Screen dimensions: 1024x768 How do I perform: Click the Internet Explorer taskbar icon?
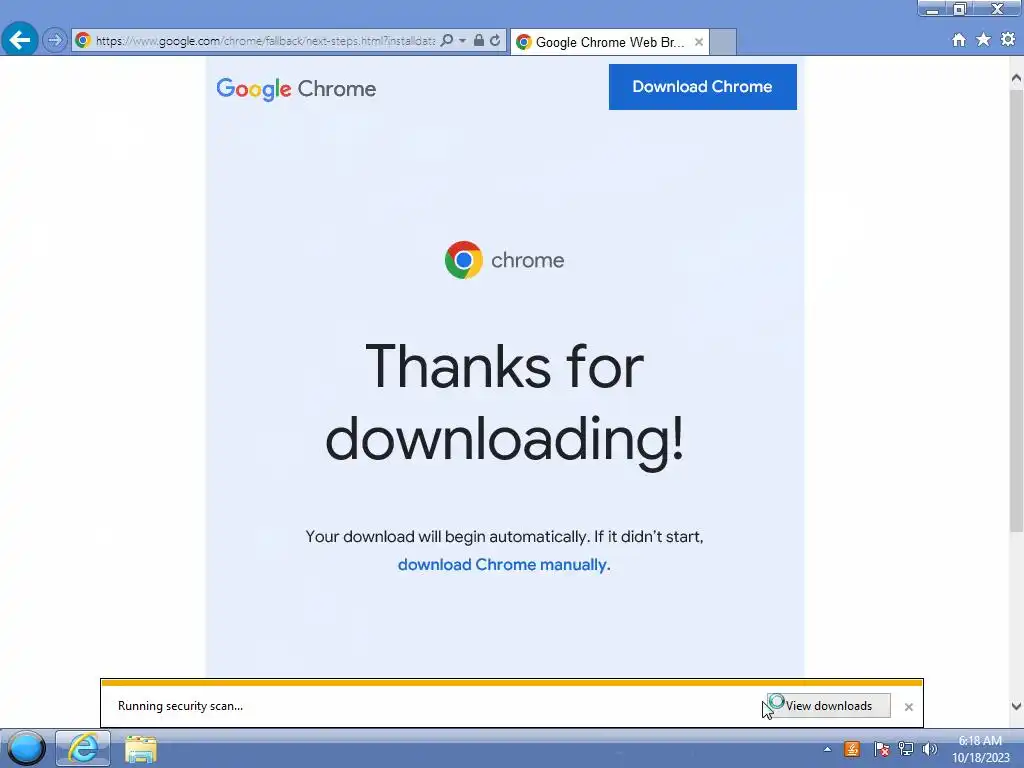tap(83, 748)
